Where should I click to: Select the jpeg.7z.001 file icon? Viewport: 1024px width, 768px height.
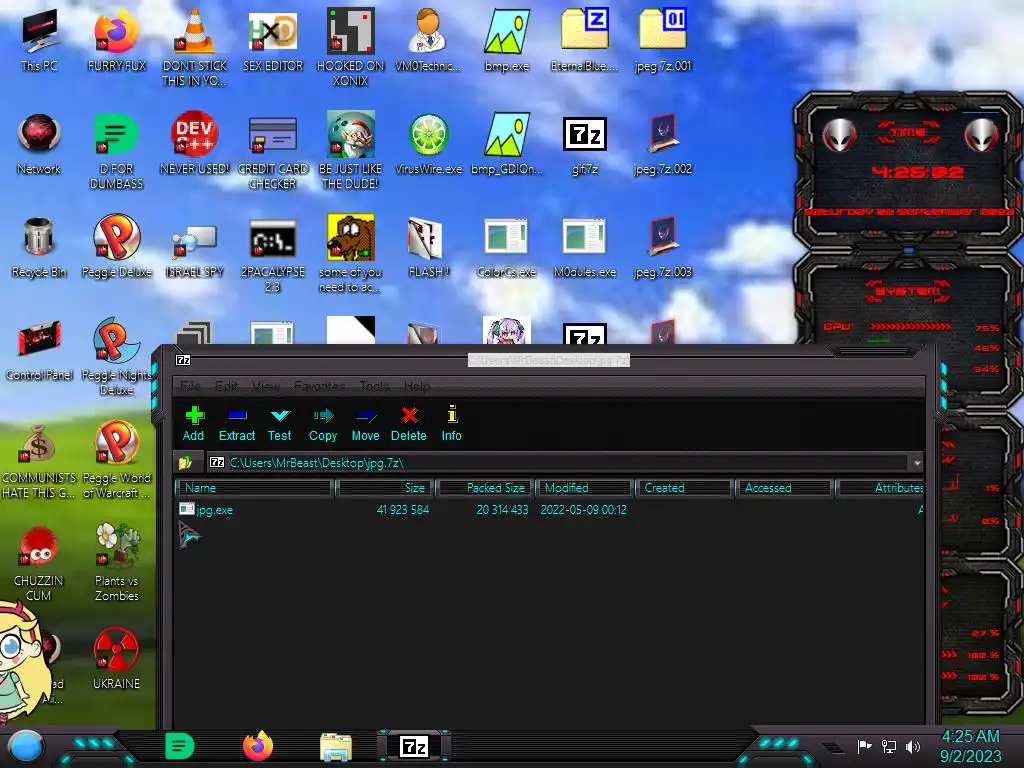pos(662,40)
